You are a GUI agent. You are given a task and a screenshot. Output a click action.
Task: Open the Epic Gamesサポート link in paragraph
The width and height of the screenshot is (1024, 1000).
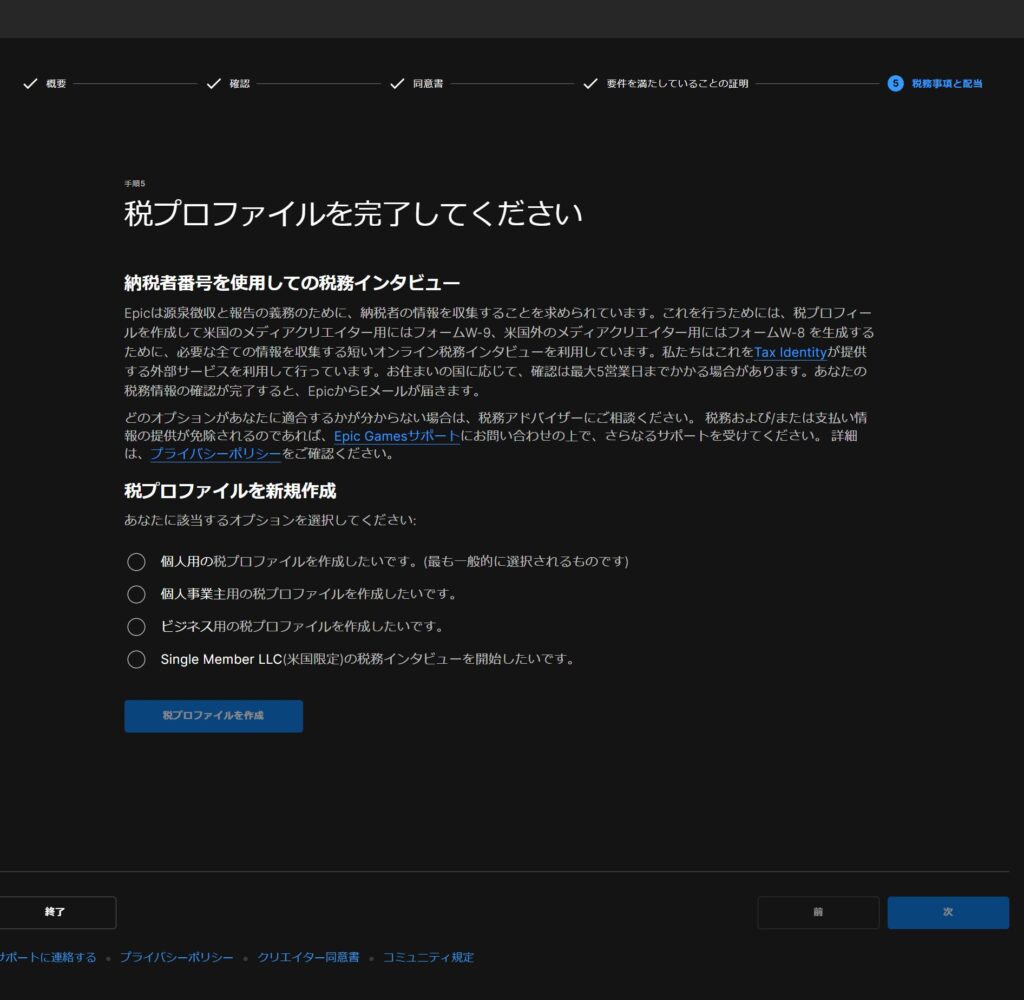pos(397,436)
